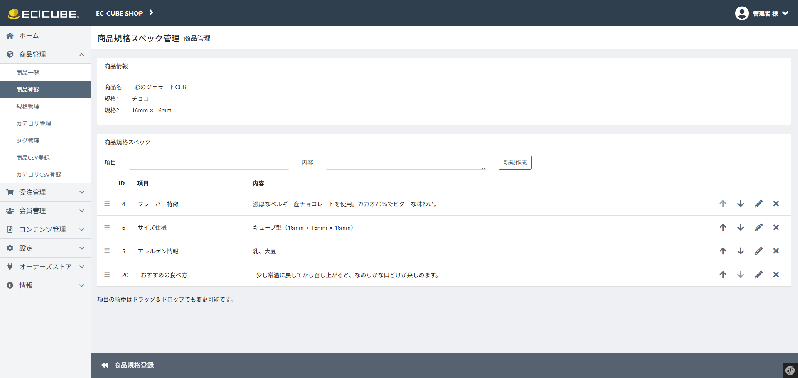Edit the アレルゲン情報 row
Screen dimensions: 798x378
[x=758, y=251]
